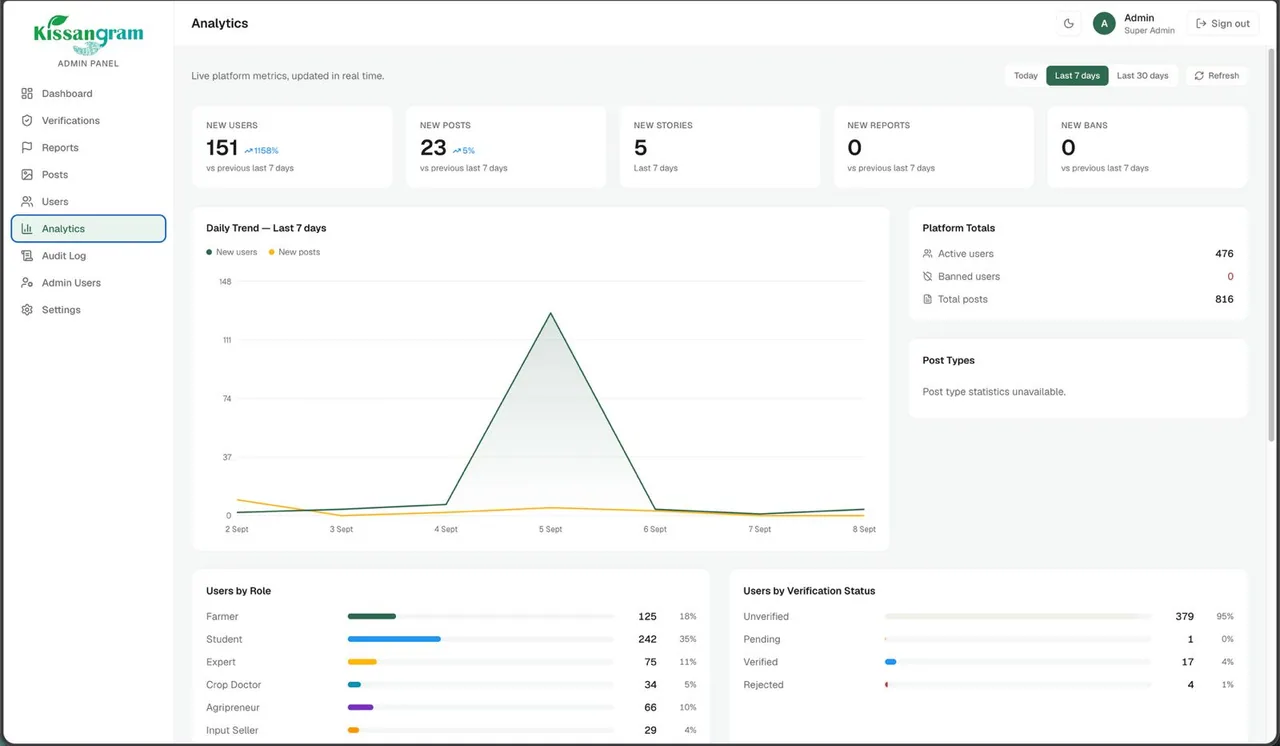Click "Post type statistics unavailable." text
1280x746 pixels.
coord(994,392)
